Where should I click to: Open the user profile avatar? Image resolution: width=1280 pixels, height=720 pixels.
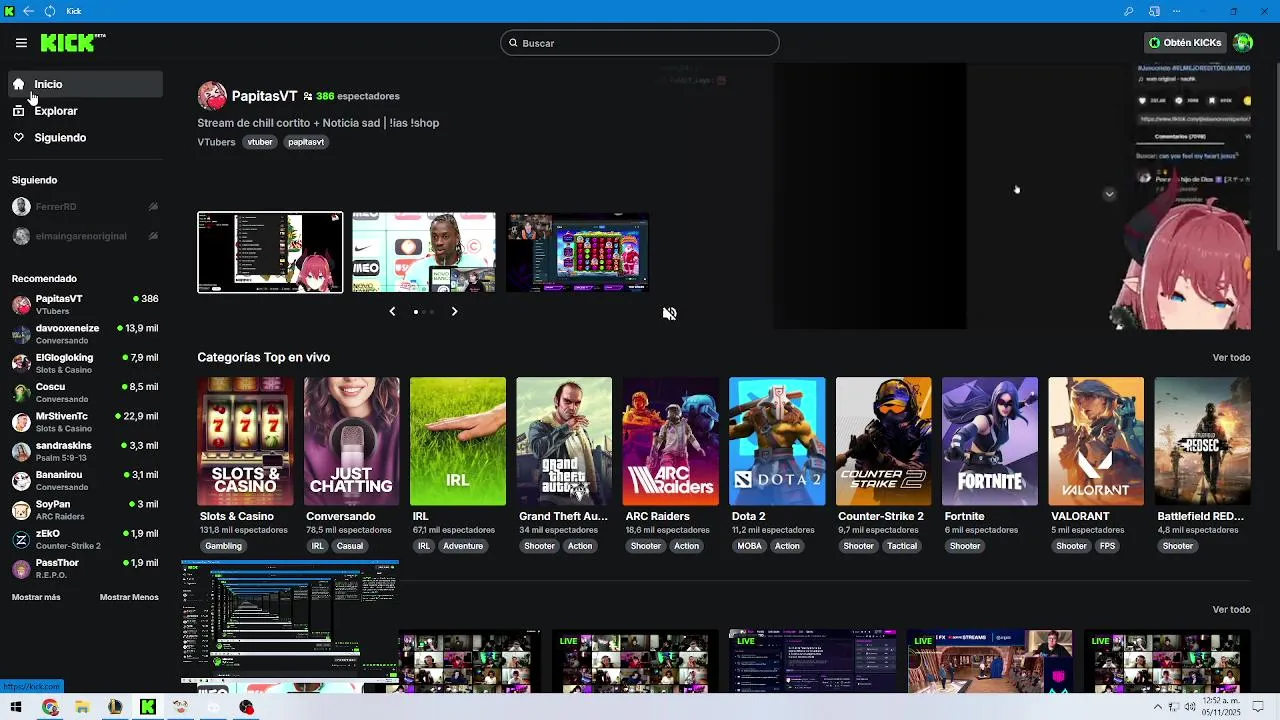pos(1243,43)
